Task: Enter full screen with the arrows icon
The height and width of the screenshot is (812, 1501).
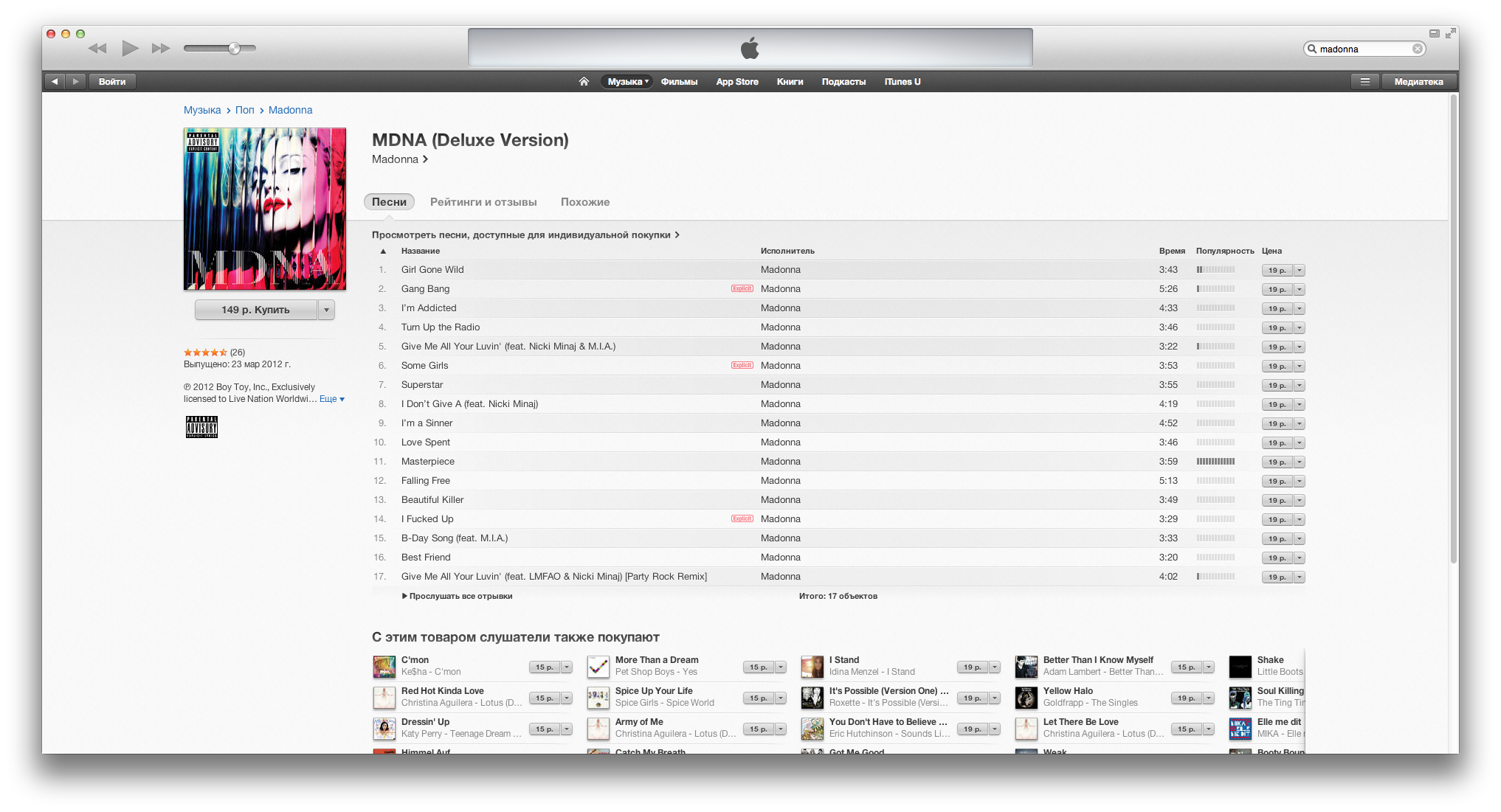Action: (1451, 33)
